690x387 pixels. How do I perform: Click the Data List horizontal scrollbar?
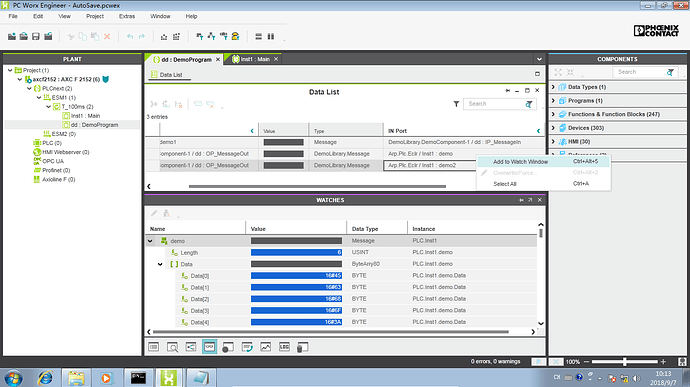tap(317, 186)
